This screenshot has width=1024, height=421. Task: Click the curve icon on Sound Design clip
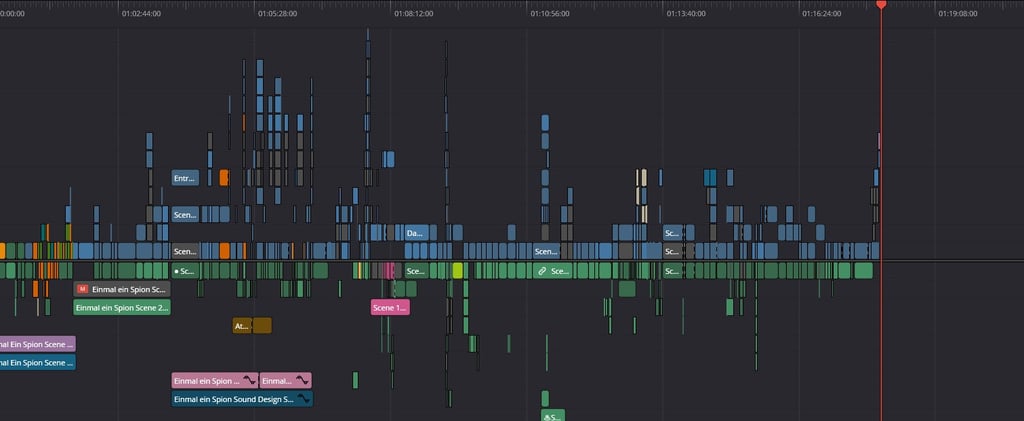pos(303,399)
